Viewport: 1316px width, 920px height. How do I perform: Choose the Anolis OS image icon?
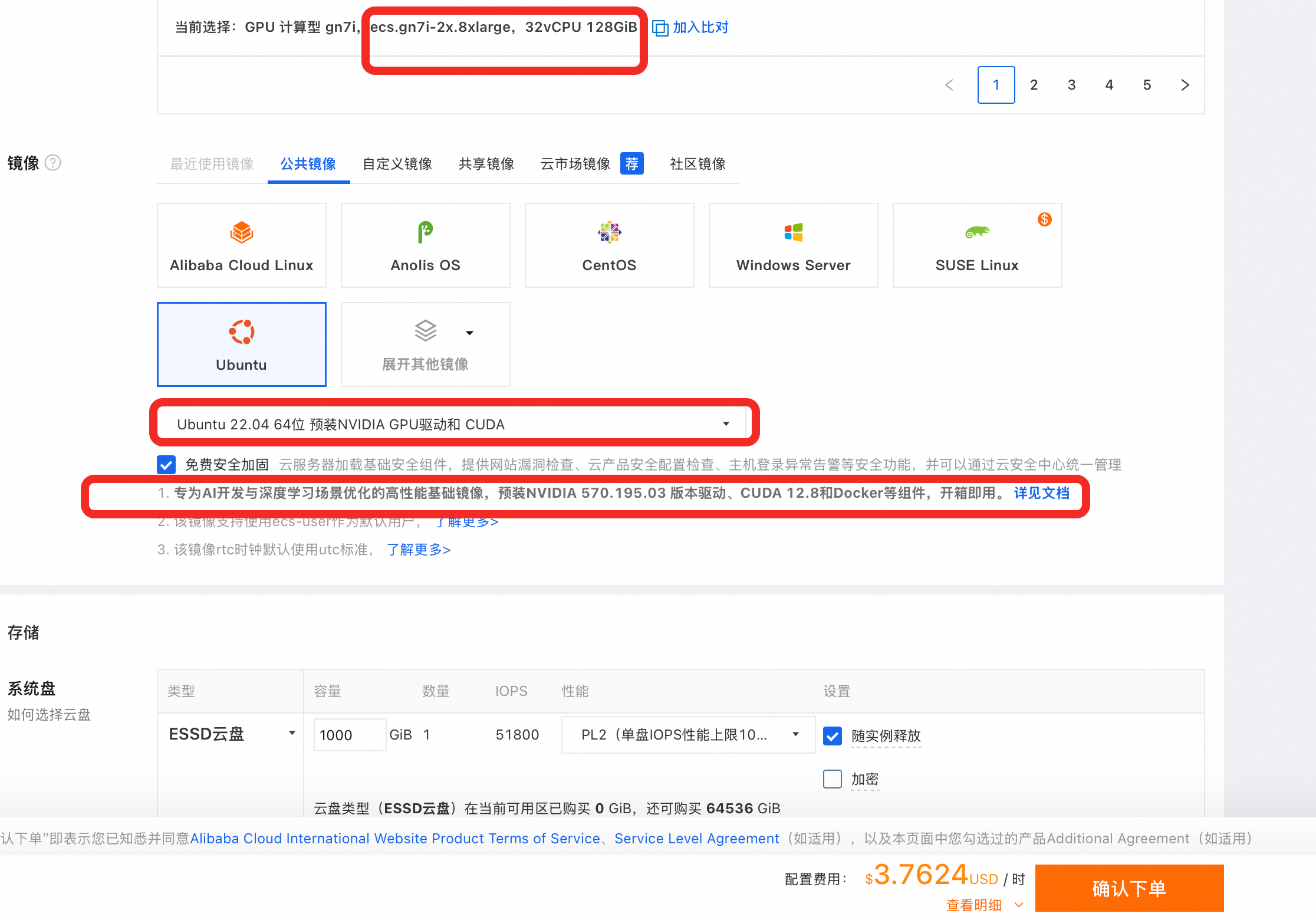point(425,232)
